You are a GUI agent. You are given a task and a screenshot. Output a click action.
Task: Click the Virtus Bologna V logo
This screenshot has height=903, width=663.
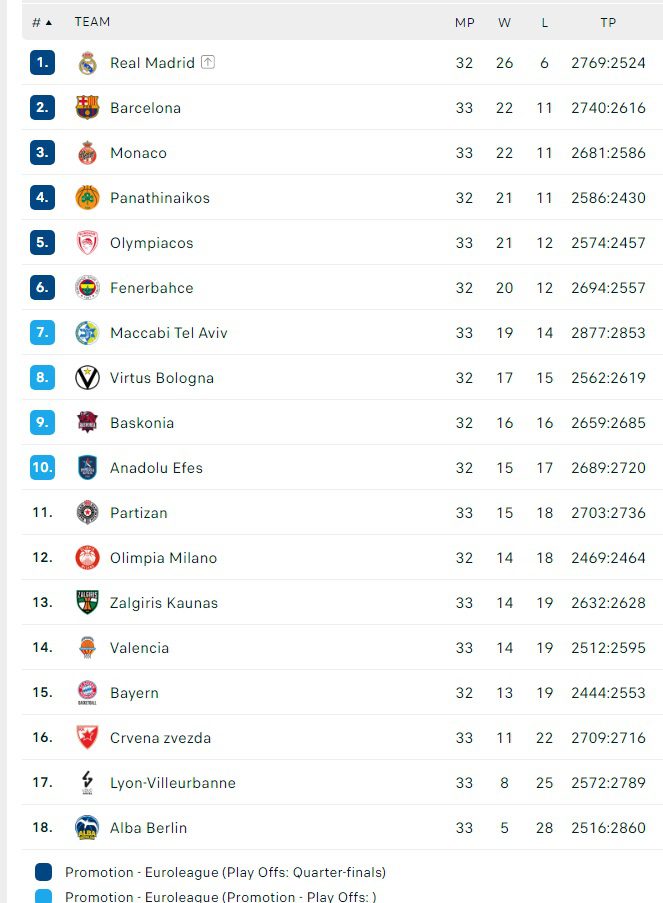click(88, 378)
